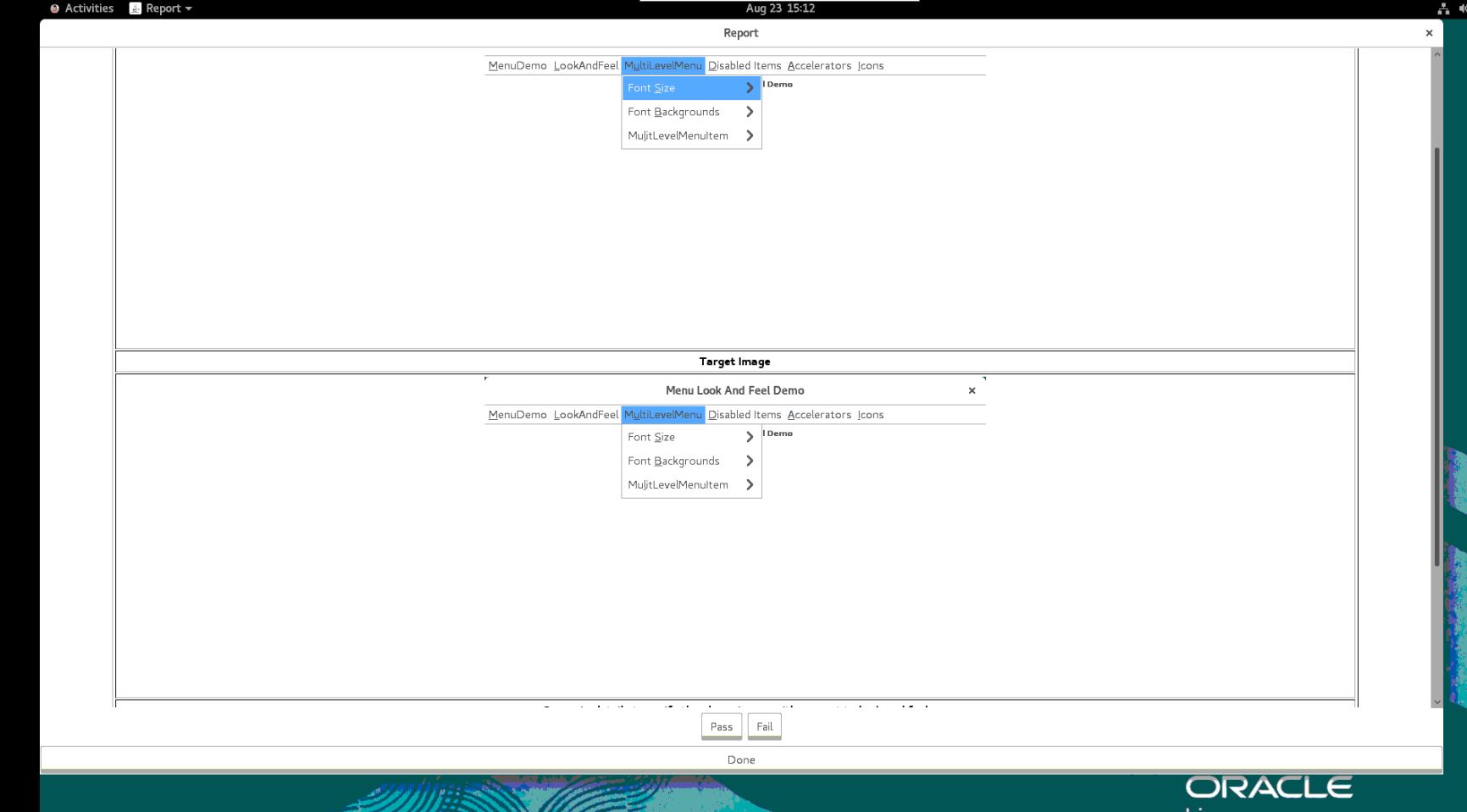Close the Report window
This screenshot has width=1467, height=812.
point(1429,33)
